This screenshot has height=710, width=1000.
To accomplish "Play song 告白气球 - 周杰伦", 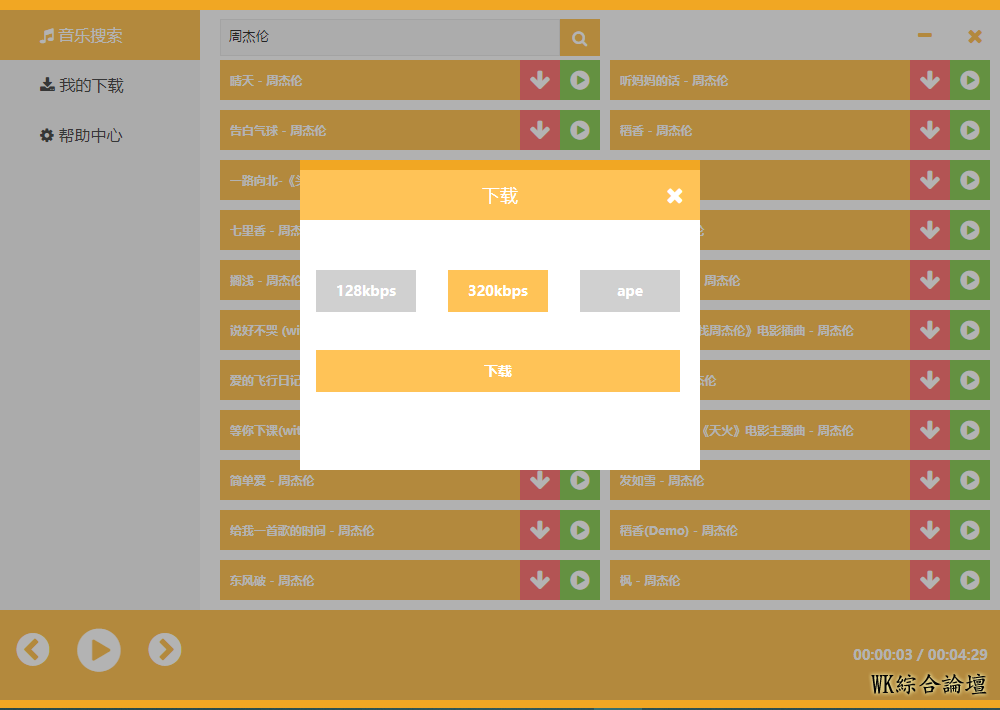I will [x=580, y=130].
